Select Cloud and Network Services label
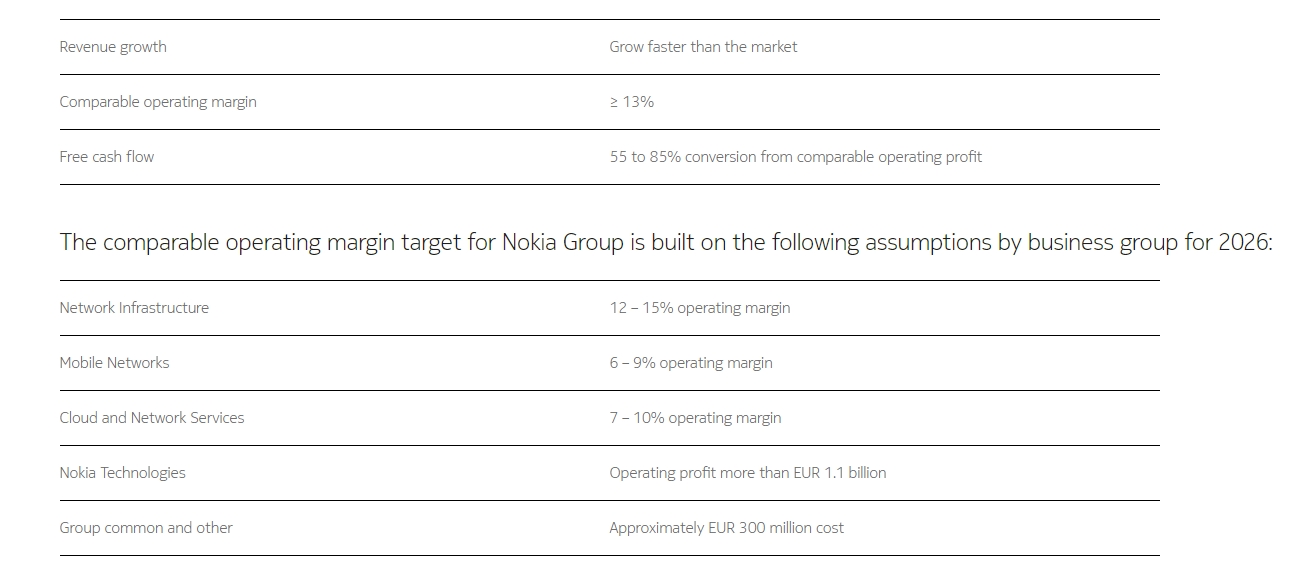The image size is (1298, 582). tap(152, 418)
